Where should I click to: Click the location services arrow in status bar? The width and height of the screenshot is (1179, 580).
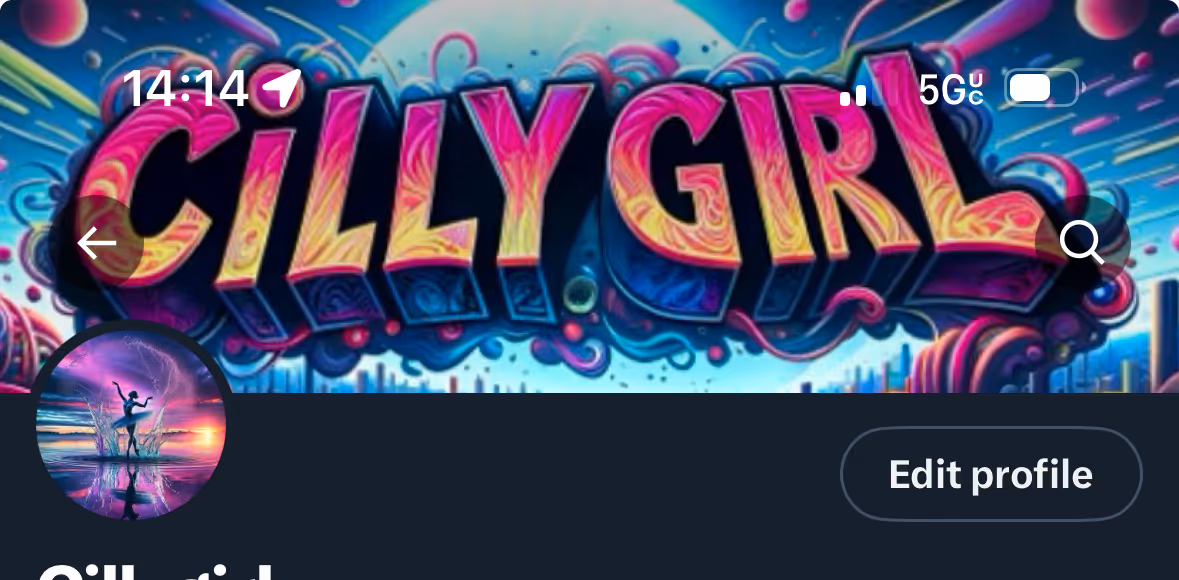click(x=282, y=88)
